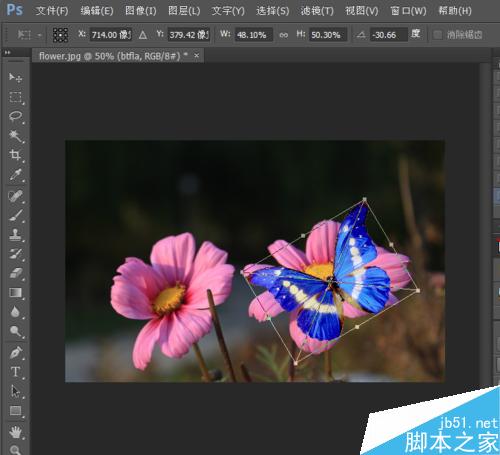Select the Brush tool

pyautogui.click(x=15, y=215)
